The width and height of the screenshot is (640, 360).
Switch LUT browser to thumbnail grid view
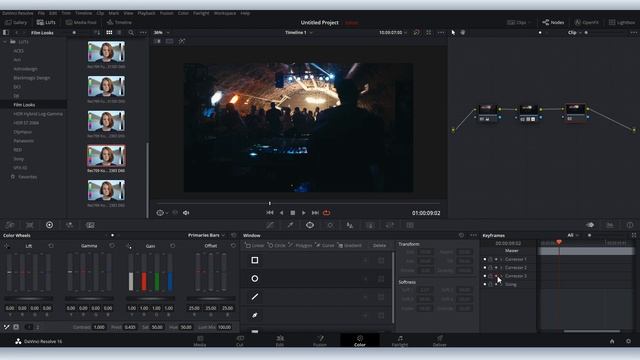pos(109,32)
